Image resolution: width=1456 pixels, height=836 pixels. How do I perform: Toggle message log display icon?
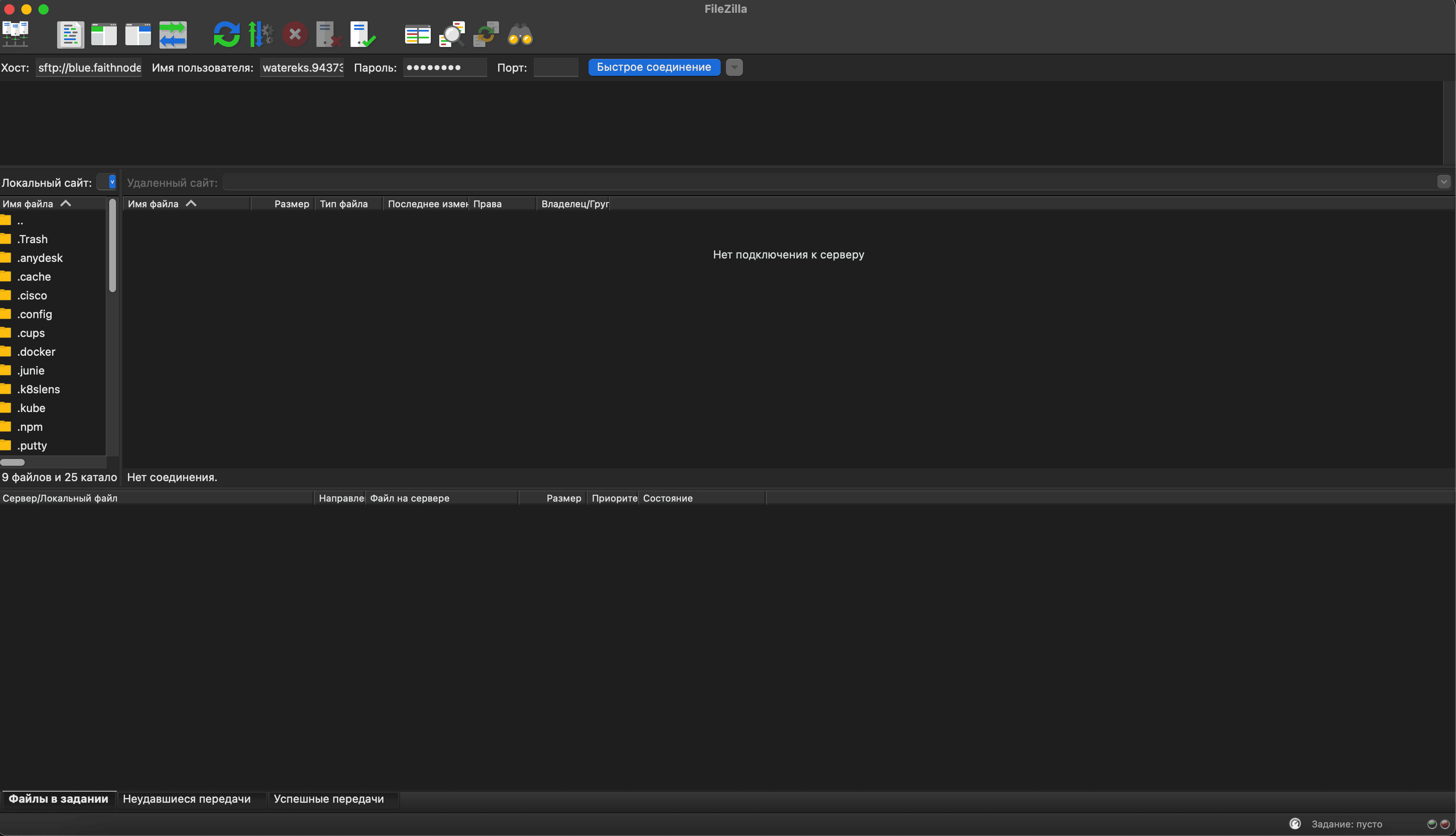pos(70,35)
